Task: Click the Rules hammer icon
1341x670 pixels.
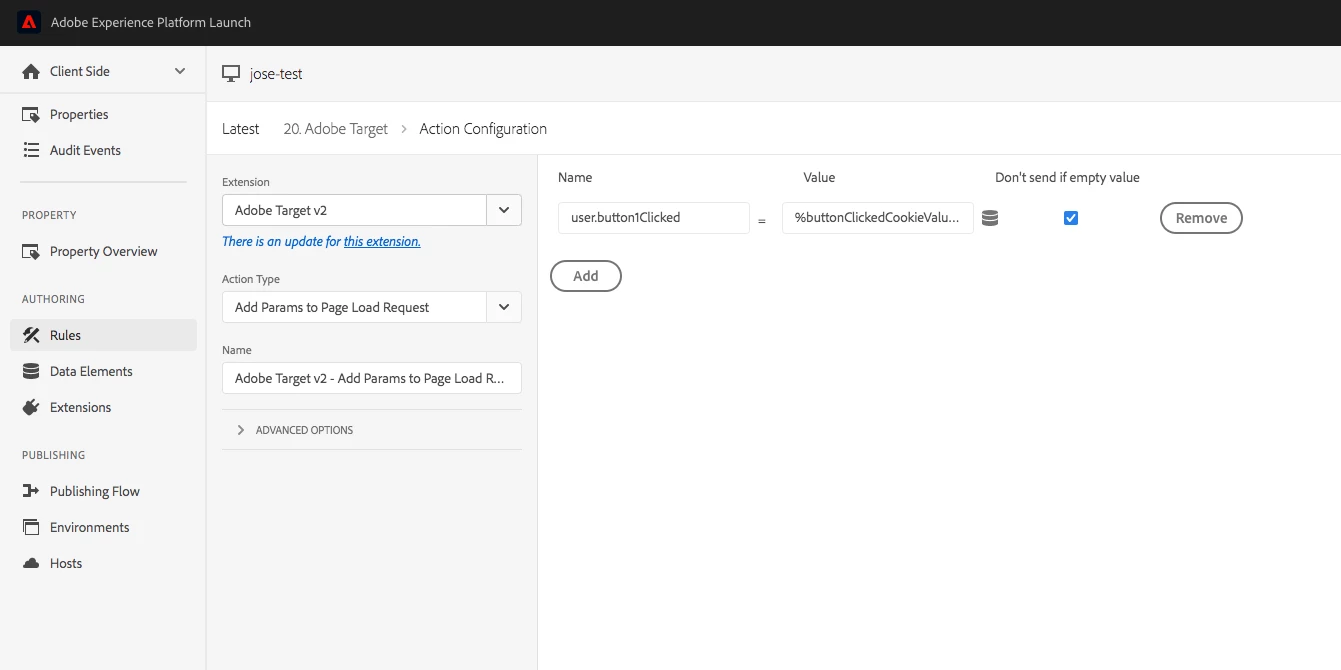Action: pyautogui.click(x=31, y=335)
